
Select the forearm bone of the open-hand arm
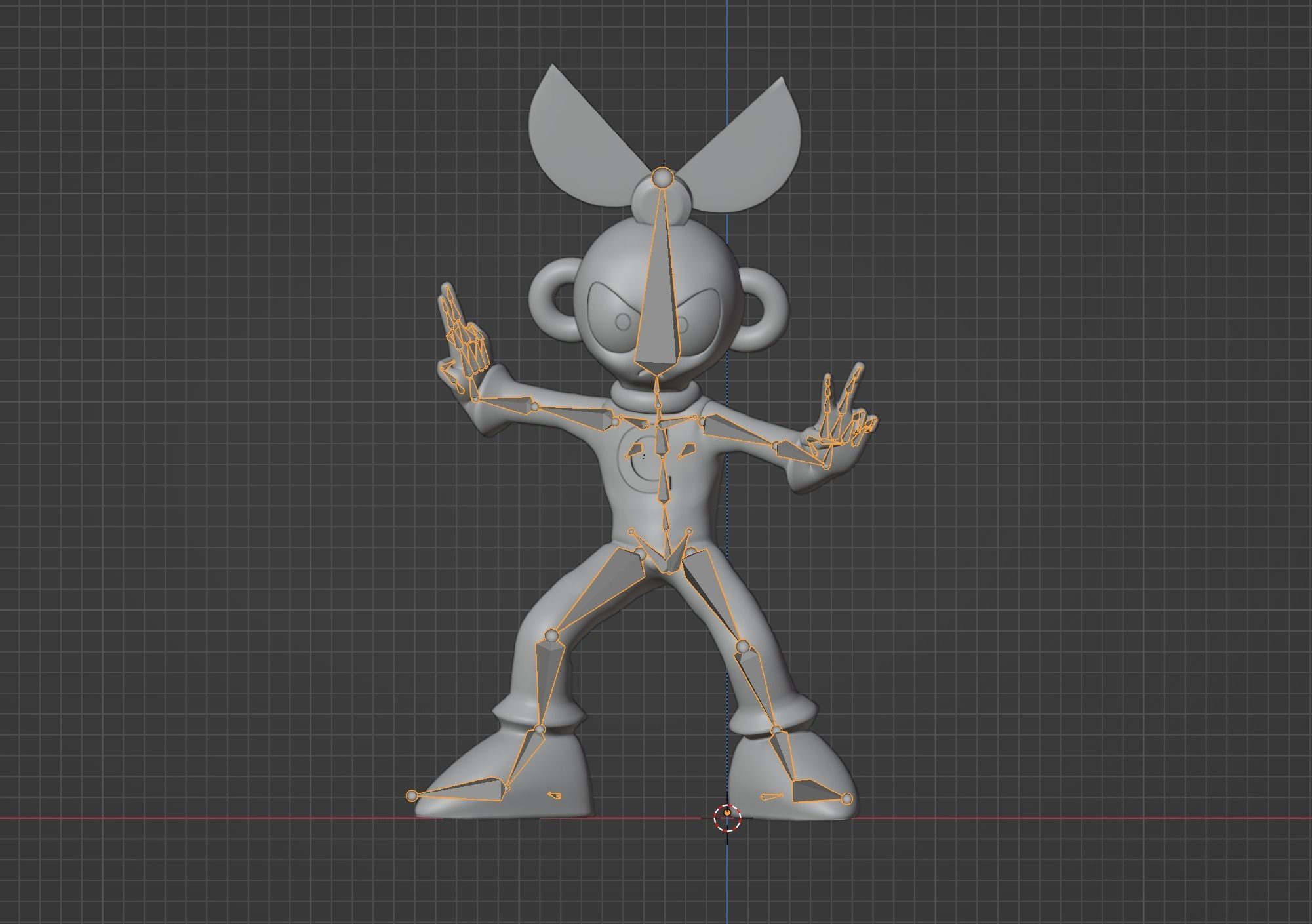click(800, 454)
